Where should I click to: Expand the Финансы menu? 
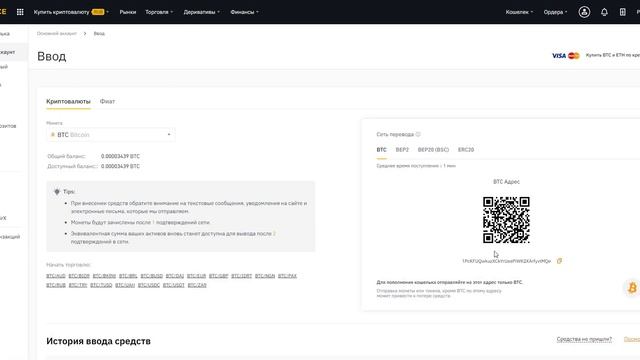(x=244, y=12)
